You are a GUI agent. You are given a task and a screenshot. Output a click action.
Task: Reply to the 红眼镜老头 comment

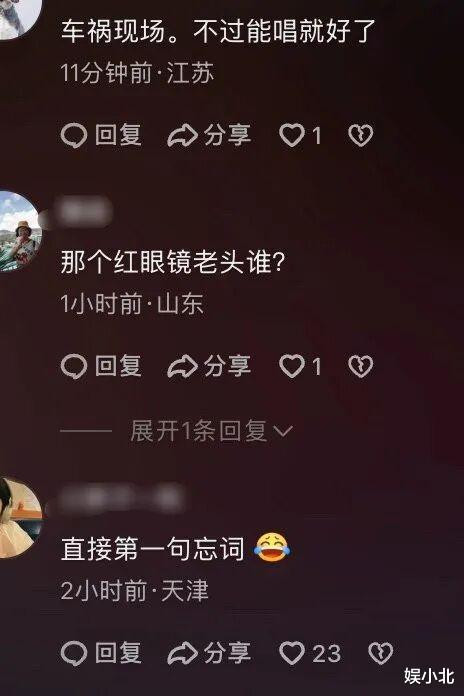tap(101, 366)
